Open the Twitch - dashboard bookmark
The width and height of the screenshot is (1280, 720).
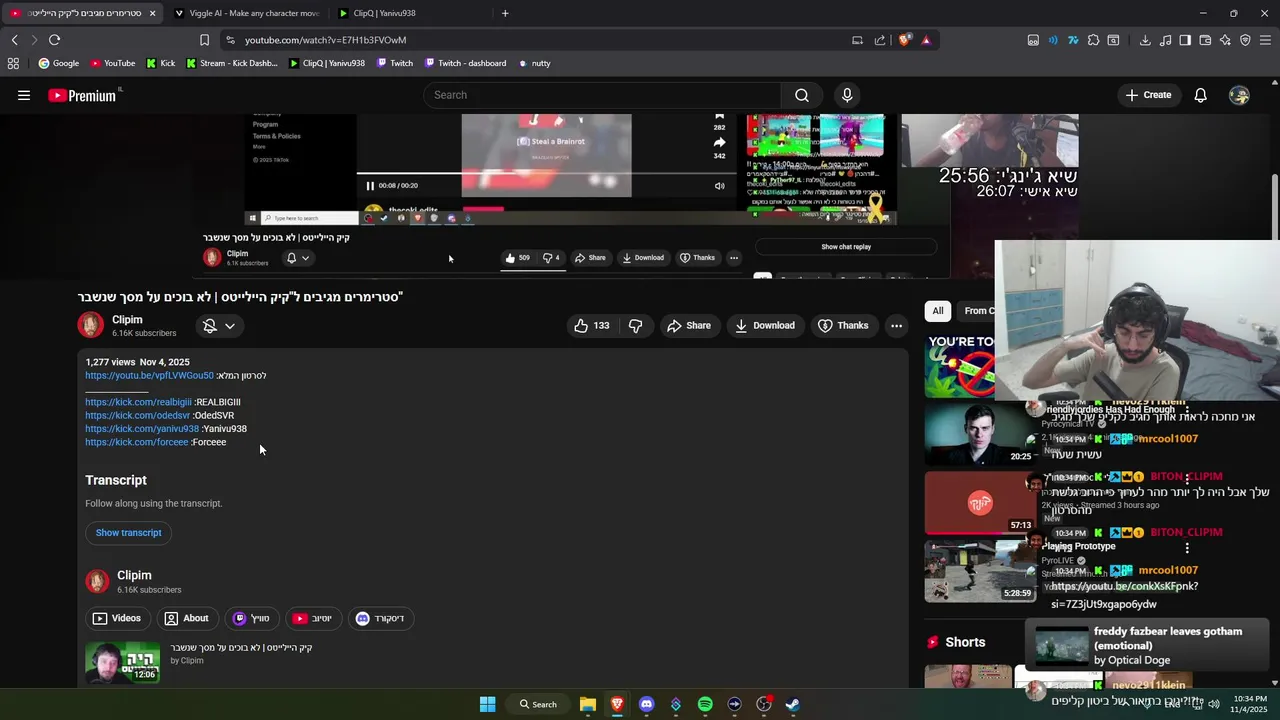point(465,63)
